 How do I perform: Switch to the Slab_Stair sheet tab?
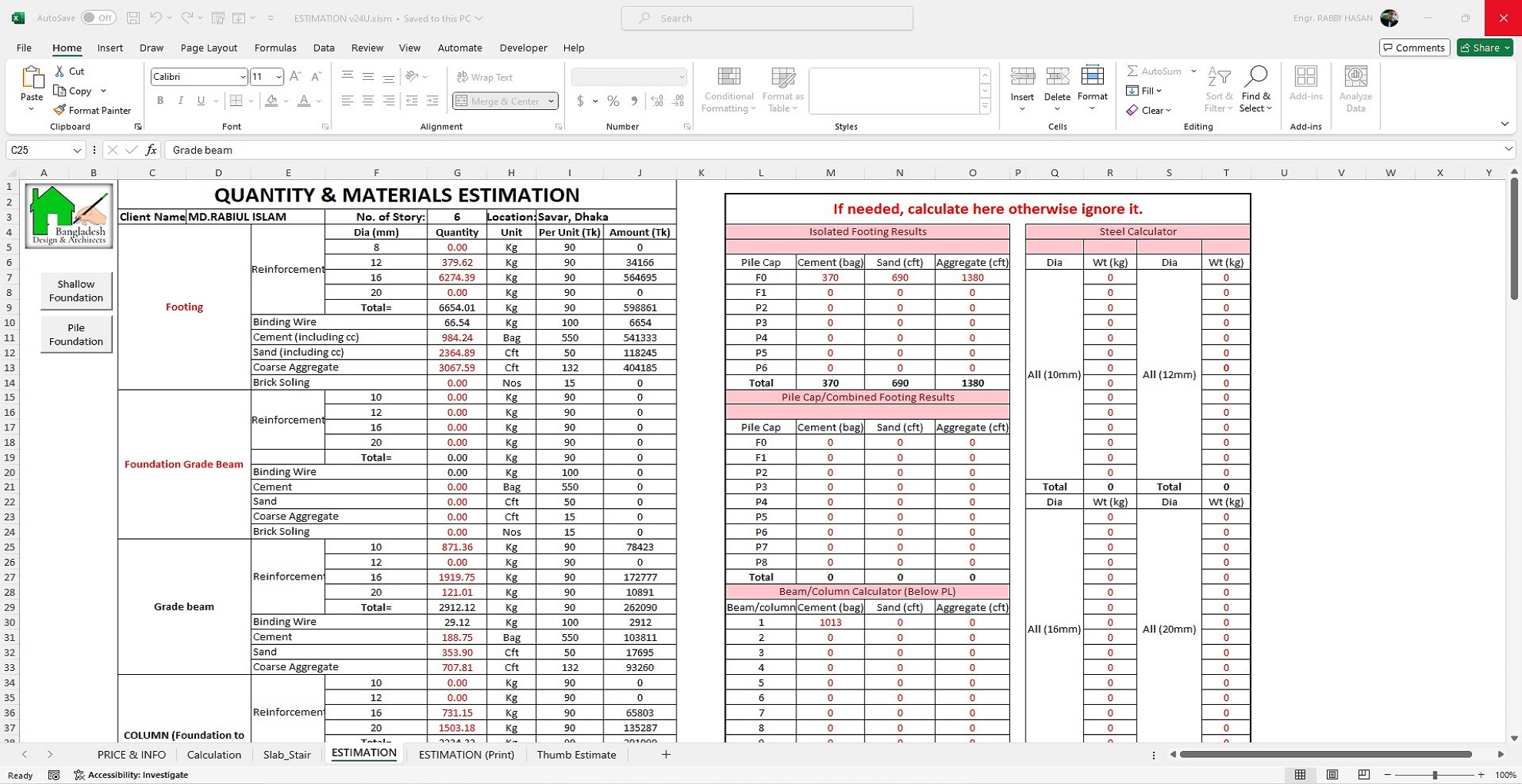[287, 755]
